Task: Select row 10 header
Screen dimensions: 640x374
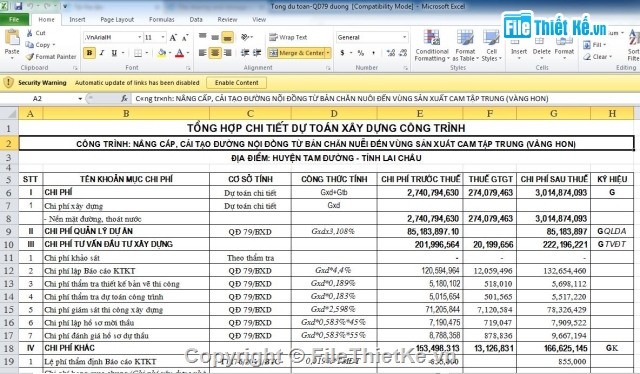Action: coord(9,245)
